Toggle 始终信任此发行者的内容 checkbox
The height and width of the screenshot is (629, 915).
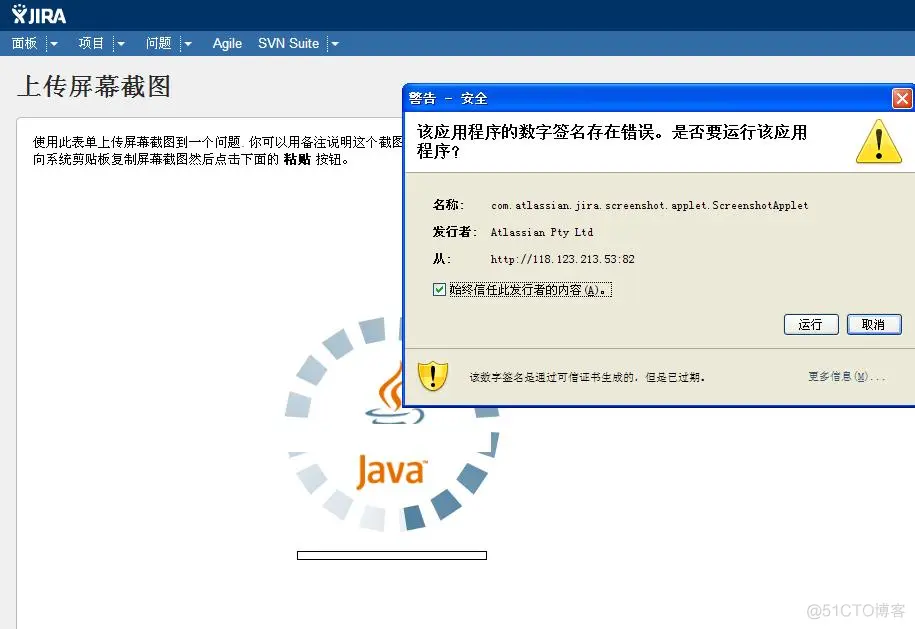click(x=439, y=289)
